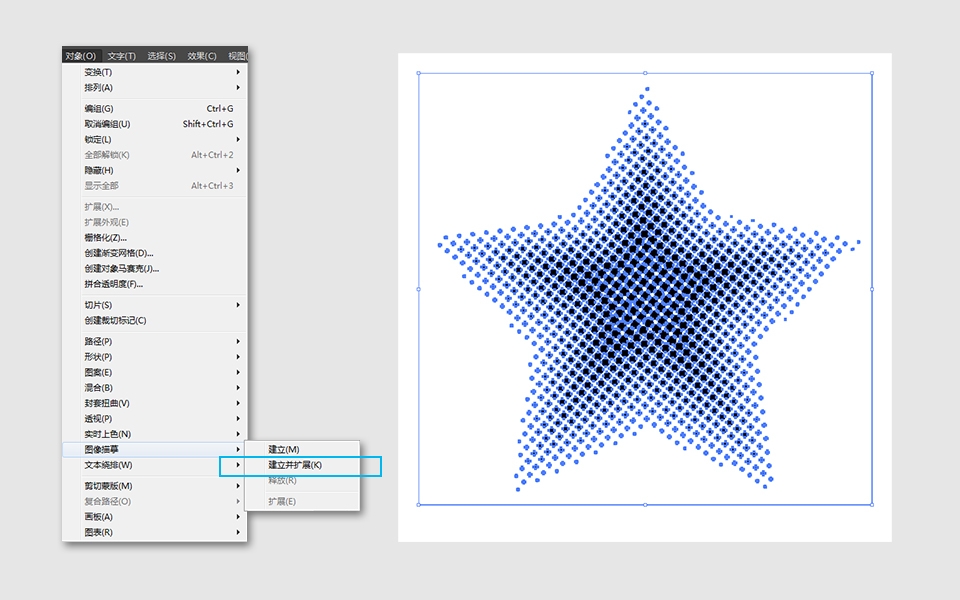960x600 pixels.
Task: Click the top-center bounding box handle
Action: 645,72
